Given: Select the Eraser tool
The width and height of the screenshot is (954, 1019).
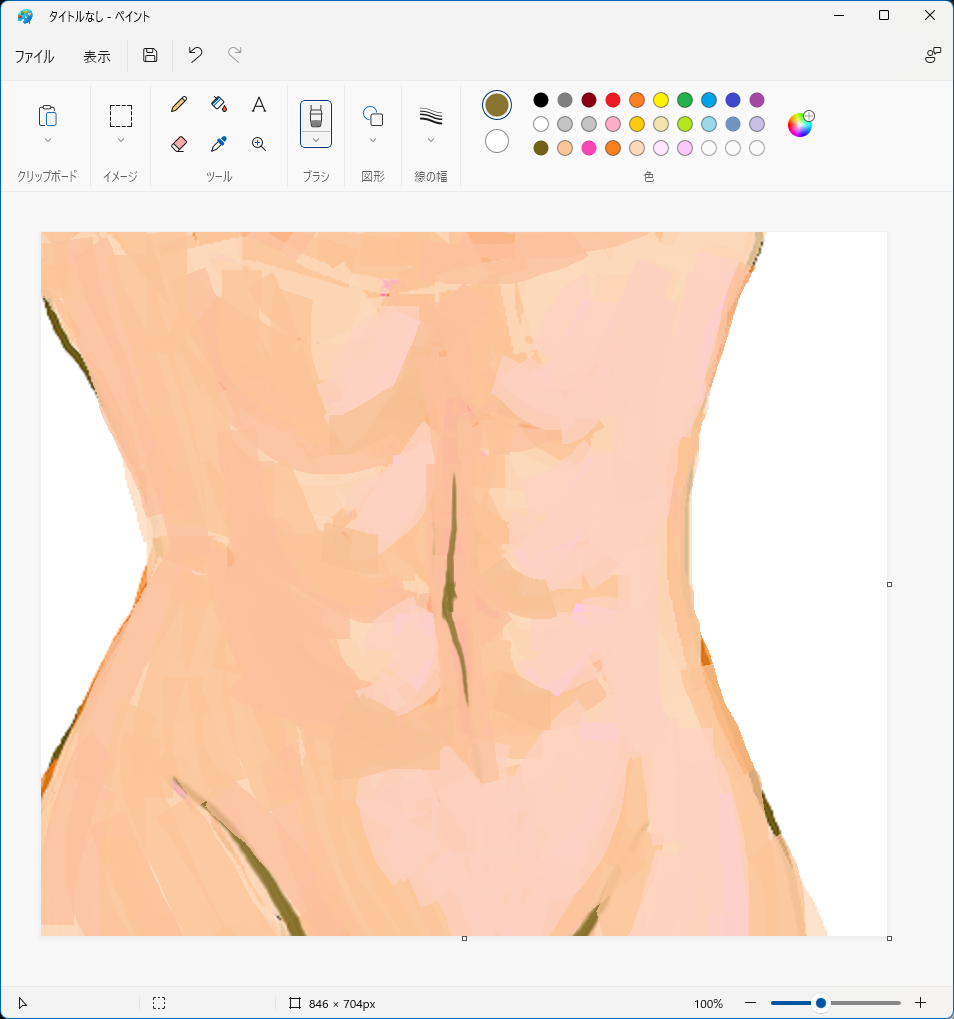Looking at the screenshot, I should 179,144.
